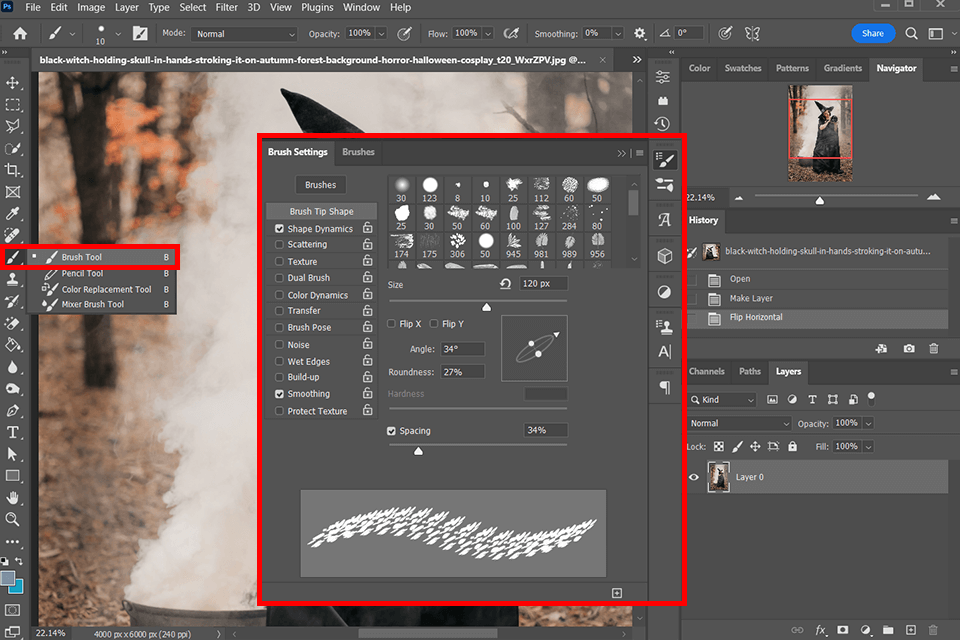Select the Eyedropper tool
Image resolution: width=960 pixels, height=640 pixels.
[x=12, y=214]
